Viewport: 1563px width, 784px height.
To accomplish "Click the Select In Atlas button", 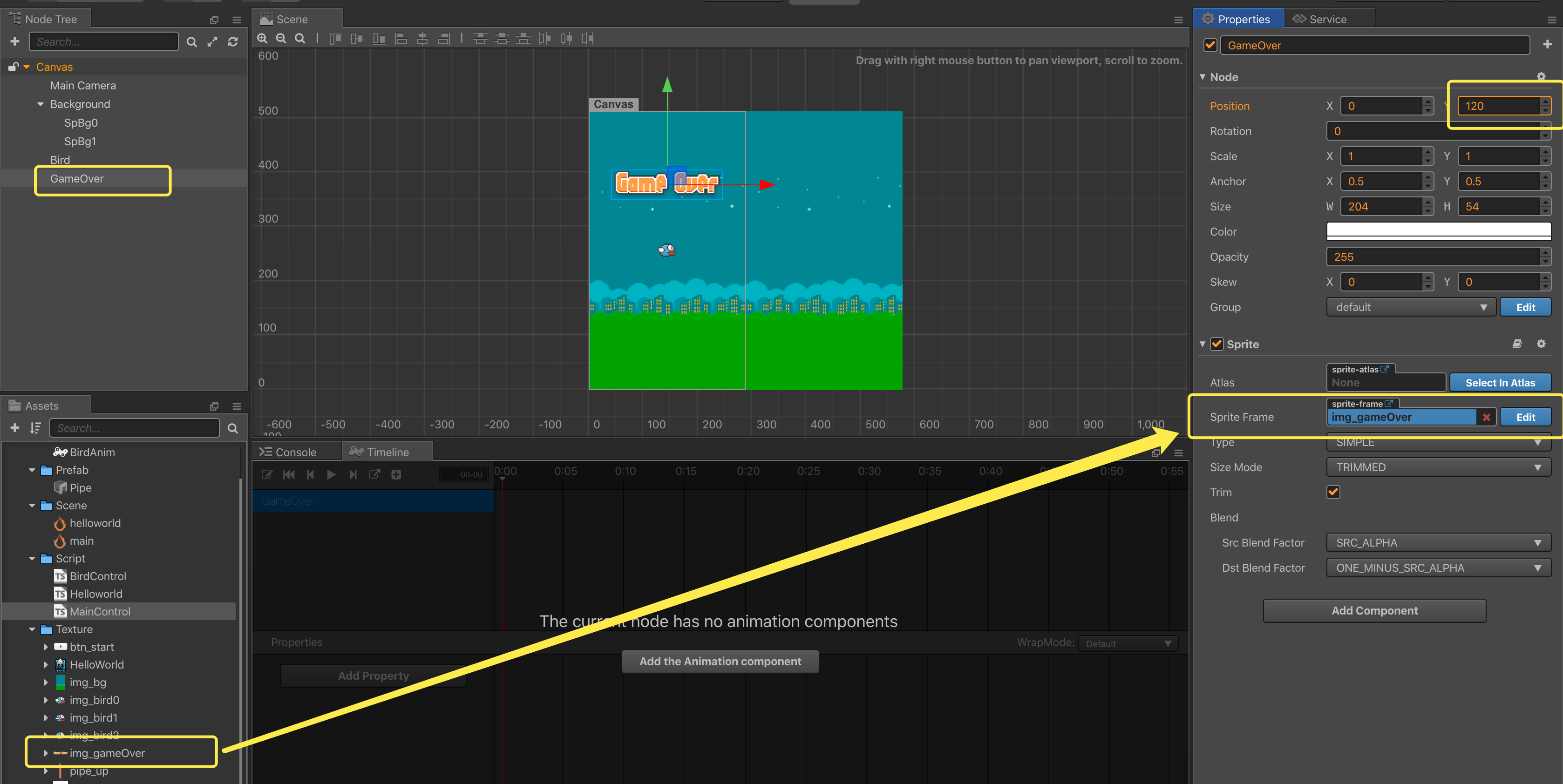I will pyautogui.click(x=1500, y=383).
